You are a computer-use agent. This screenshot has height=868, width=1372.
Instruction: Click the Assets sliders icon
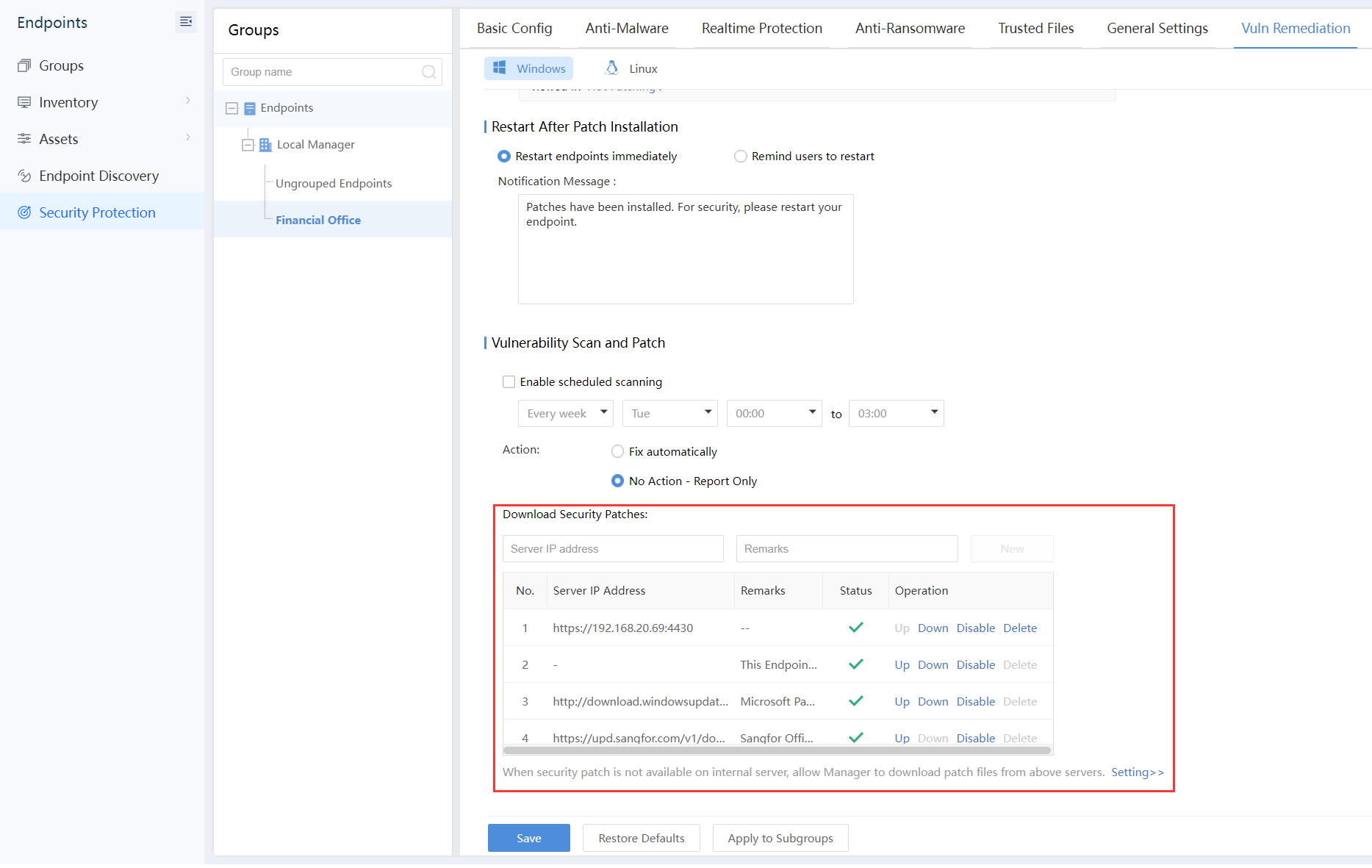(x=24, y=139)
